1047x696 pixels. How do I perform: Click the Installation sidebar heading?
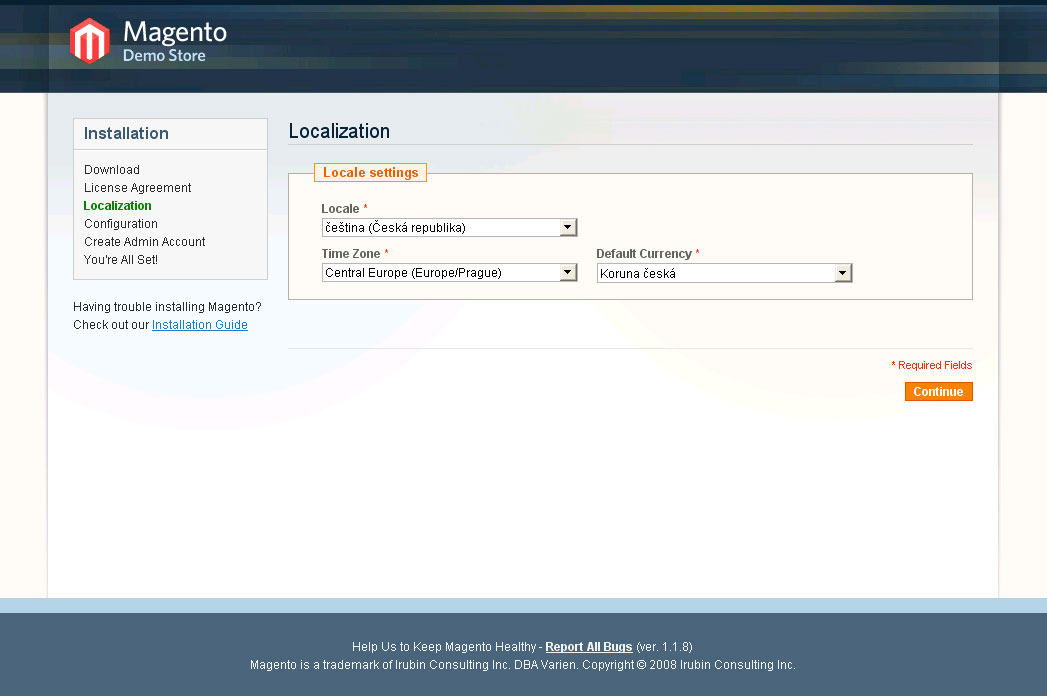tap(126, 134)
